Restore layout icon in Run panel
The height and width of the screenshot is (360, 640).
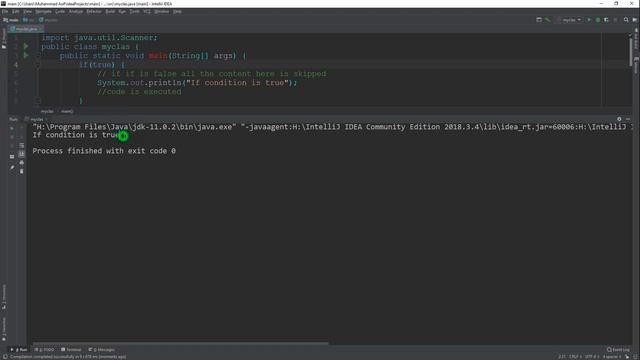[x=12, y=156]
